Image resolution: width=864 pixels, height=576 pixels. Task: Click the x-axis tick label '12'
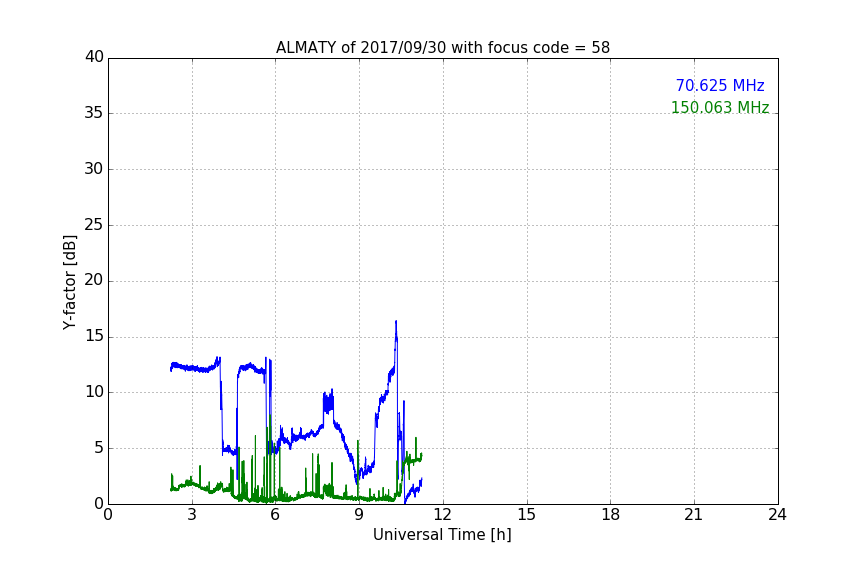point(442,515)
